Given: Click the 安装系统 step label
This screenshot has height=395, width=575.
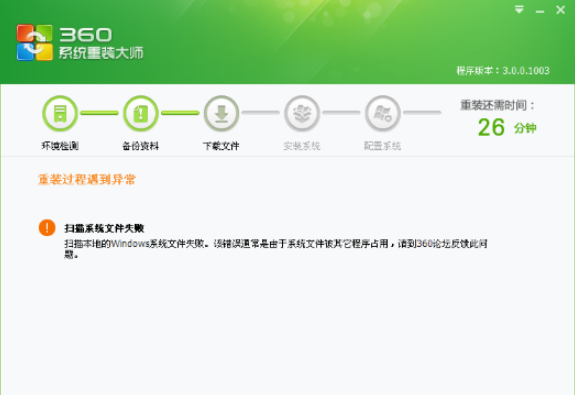Looking at the screenshot, I should 302,146.
